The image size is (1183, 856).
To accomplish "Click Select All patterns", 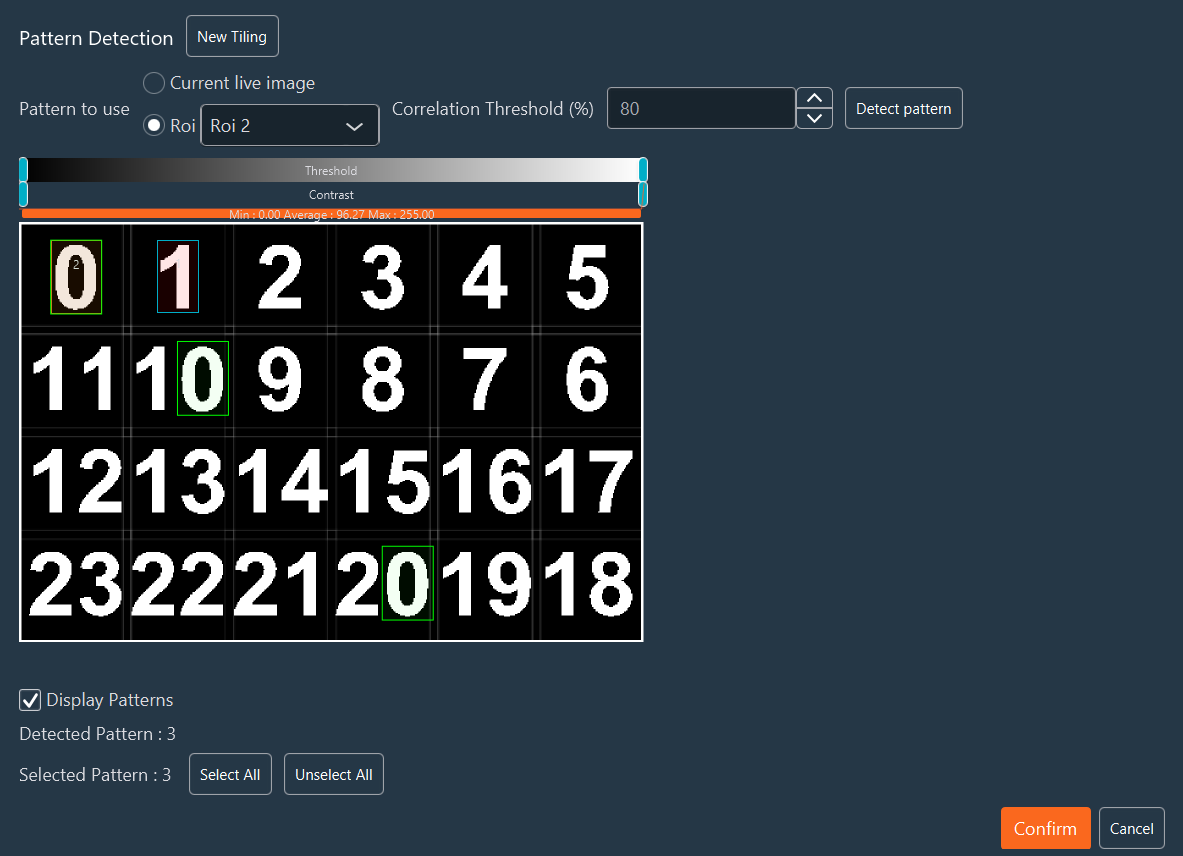I will click(230, 773).
